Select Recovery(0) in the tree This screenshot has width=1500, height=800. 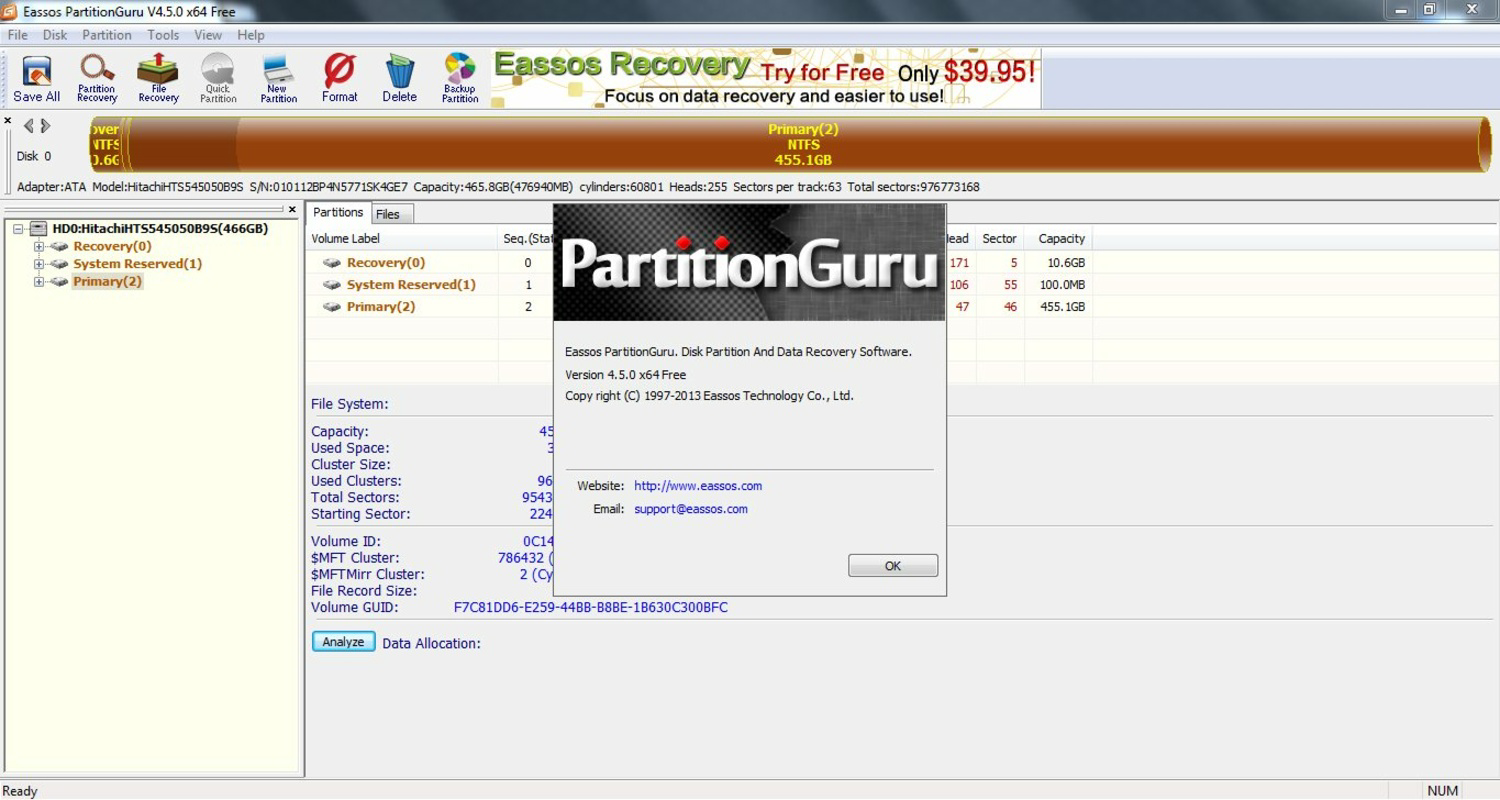point(112,247)
